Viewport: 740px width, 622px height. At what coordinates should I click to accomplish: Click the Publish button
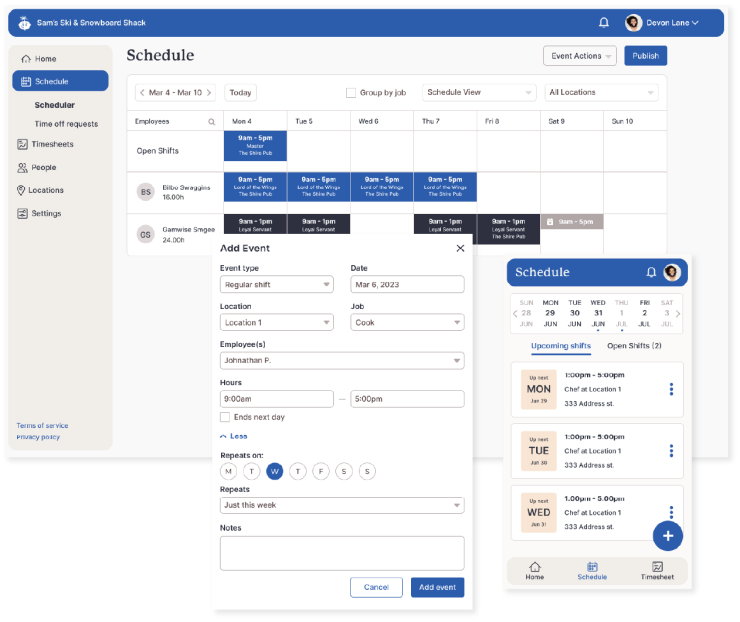645,56
